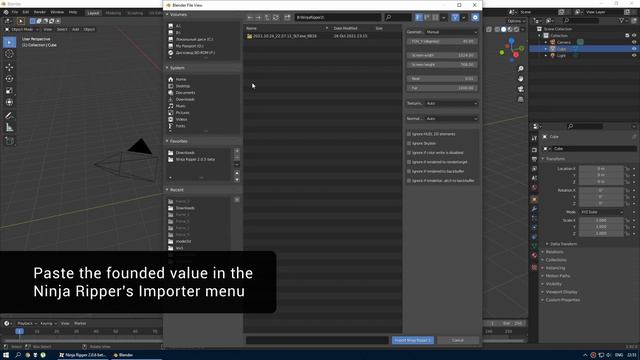Click the file path input field
Screen dimensions: 640x360
pos(338,18)
